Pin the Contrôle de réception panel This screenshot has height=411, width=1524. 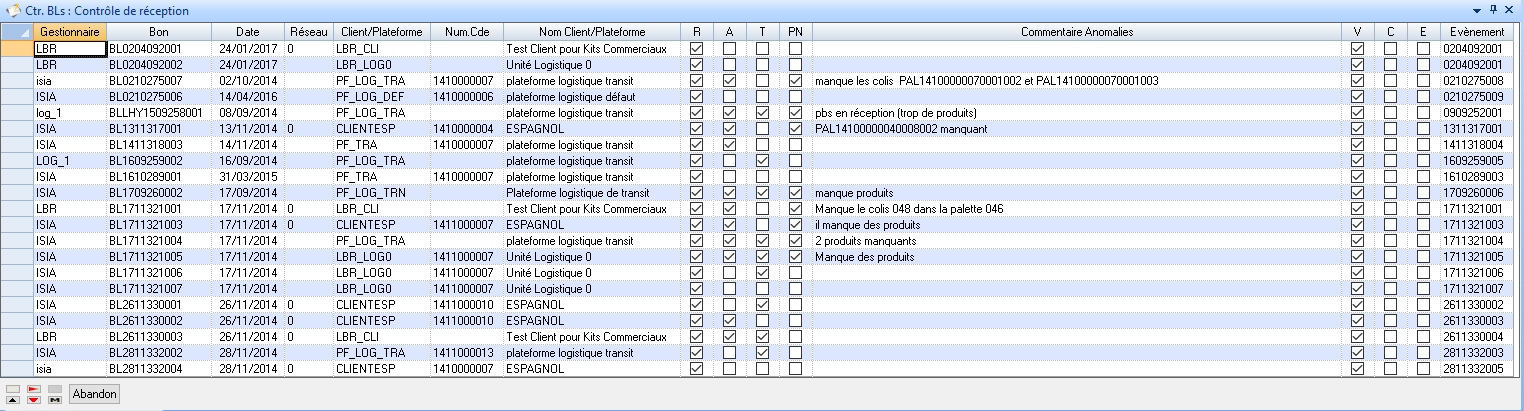tap(1494, 9)
